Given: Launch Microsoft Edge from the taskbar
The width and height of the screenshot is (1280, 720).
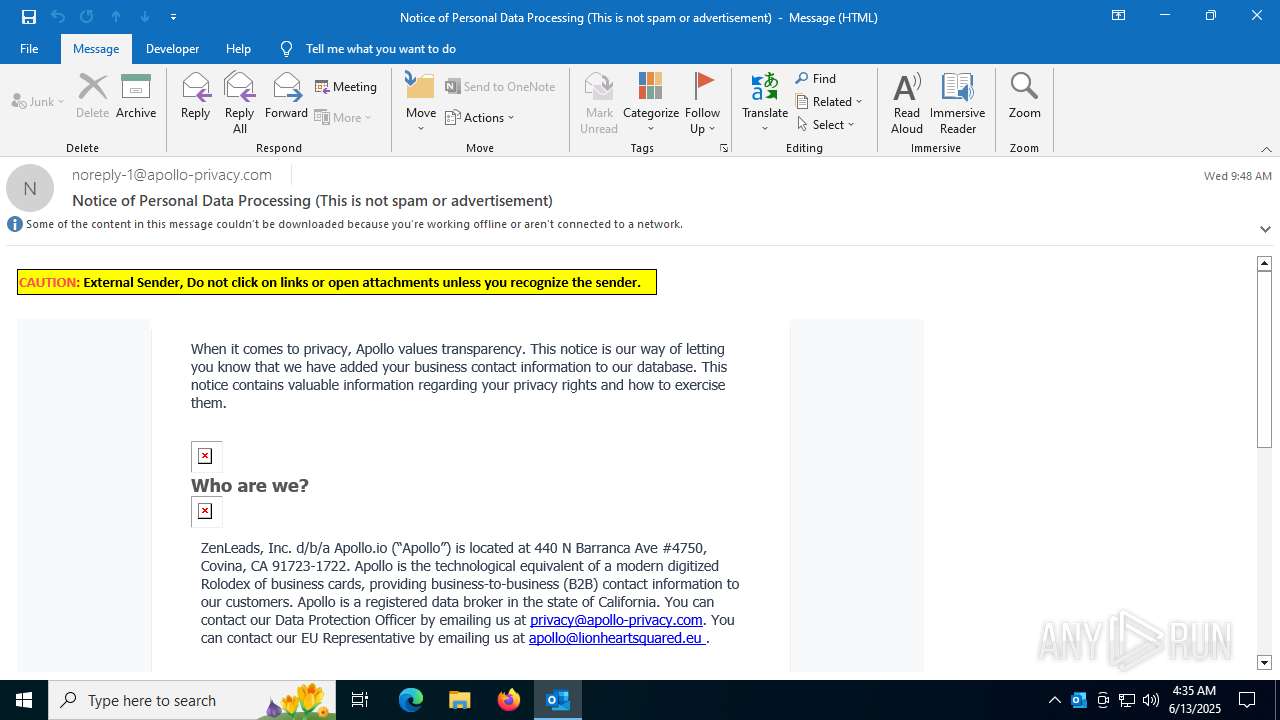Looking at the screenshot, I should tap(411, 700).
